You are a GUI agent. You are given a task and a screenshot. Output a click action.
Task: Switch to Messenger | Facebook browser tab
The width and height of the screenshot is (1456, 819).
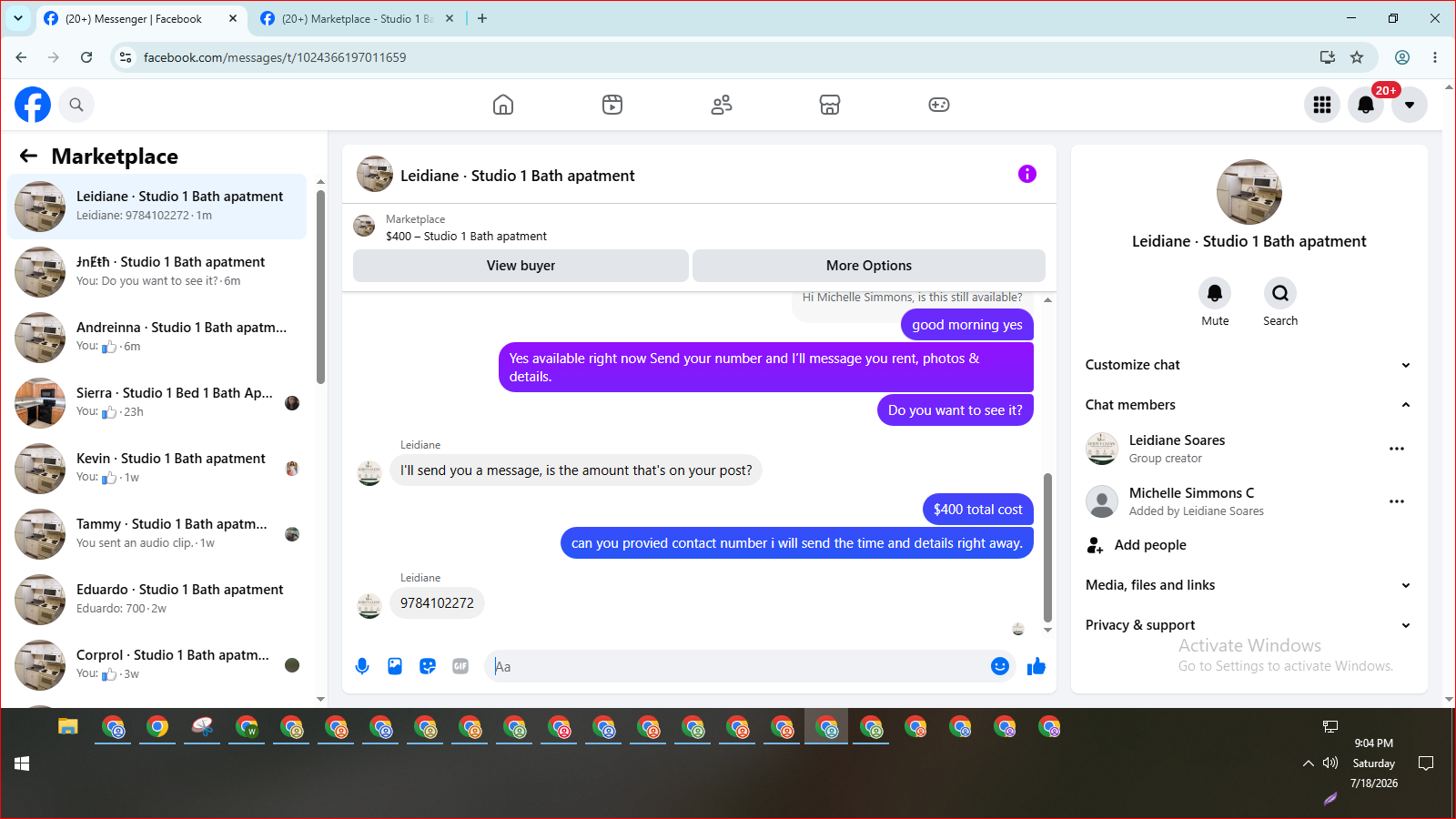pos(141,18)
